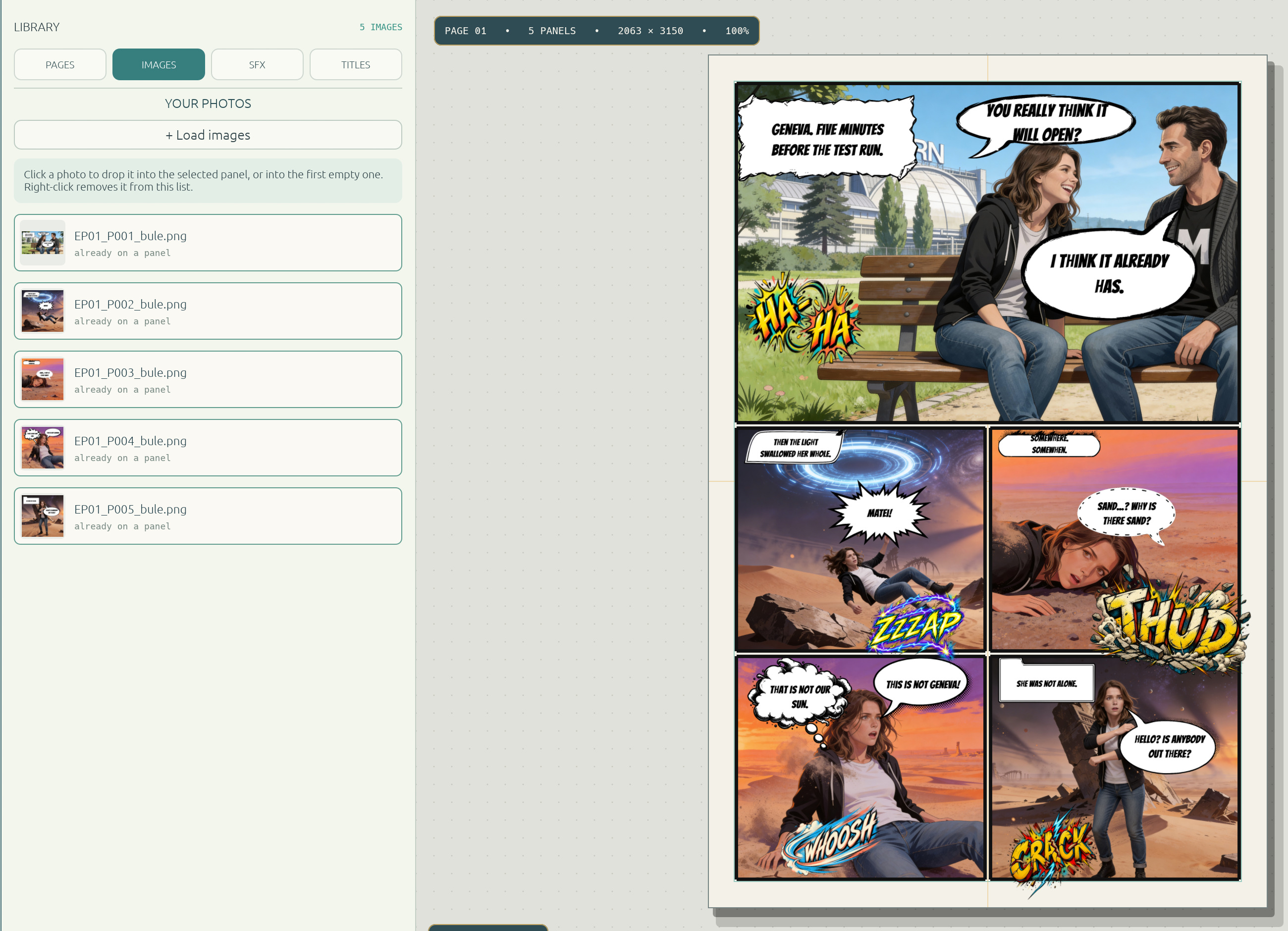Switch to the PAGES tab
The height and width of the screenshot is (931, 1288).
pos(59,65)
